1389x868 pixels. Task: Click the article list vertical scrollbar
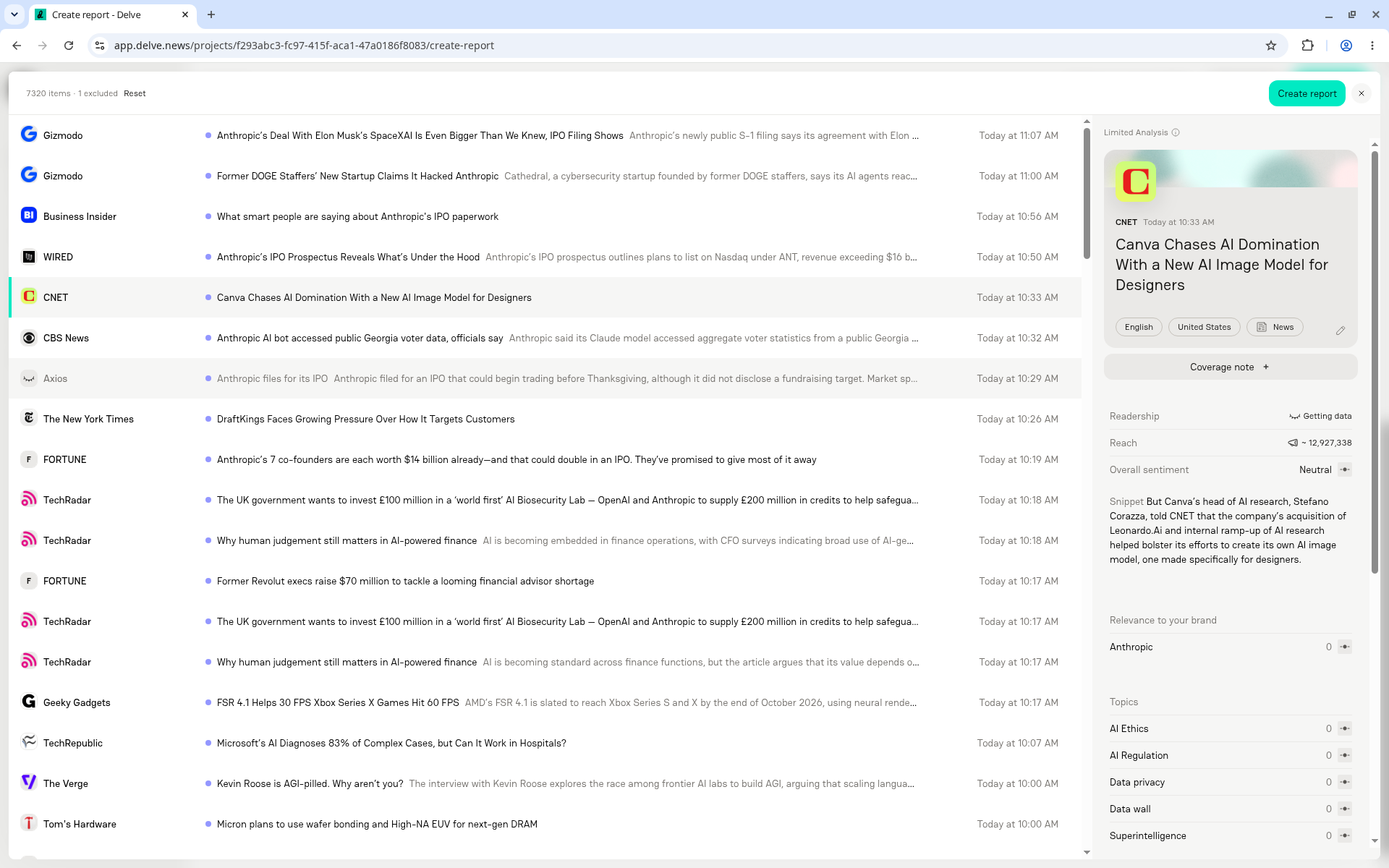coord(1087,193)
